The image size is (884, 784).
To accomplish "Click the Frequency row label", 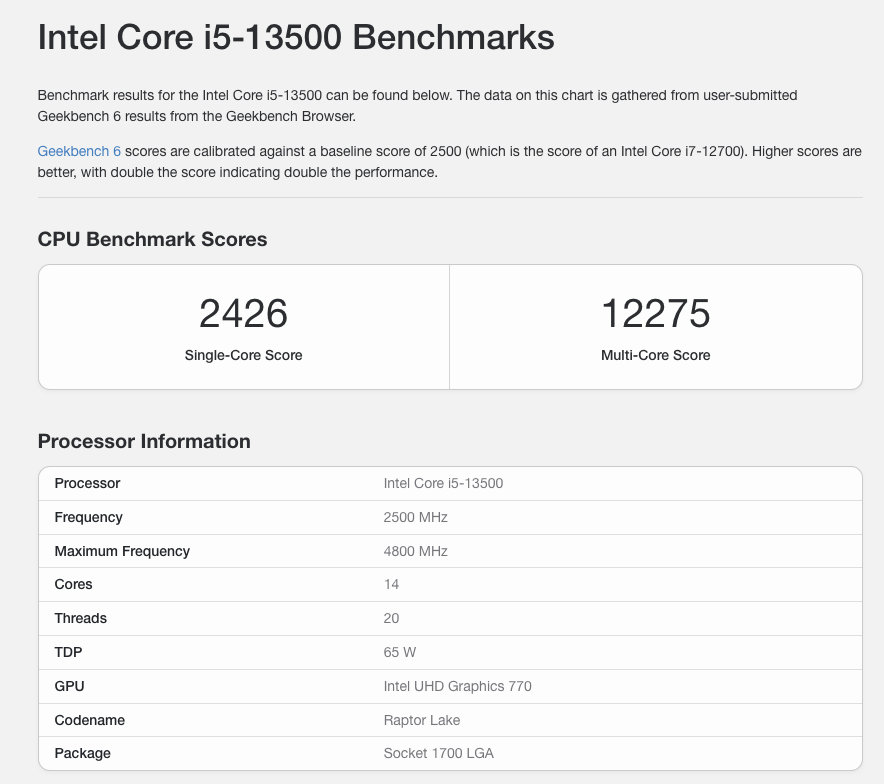I will (x=89, y=517).
